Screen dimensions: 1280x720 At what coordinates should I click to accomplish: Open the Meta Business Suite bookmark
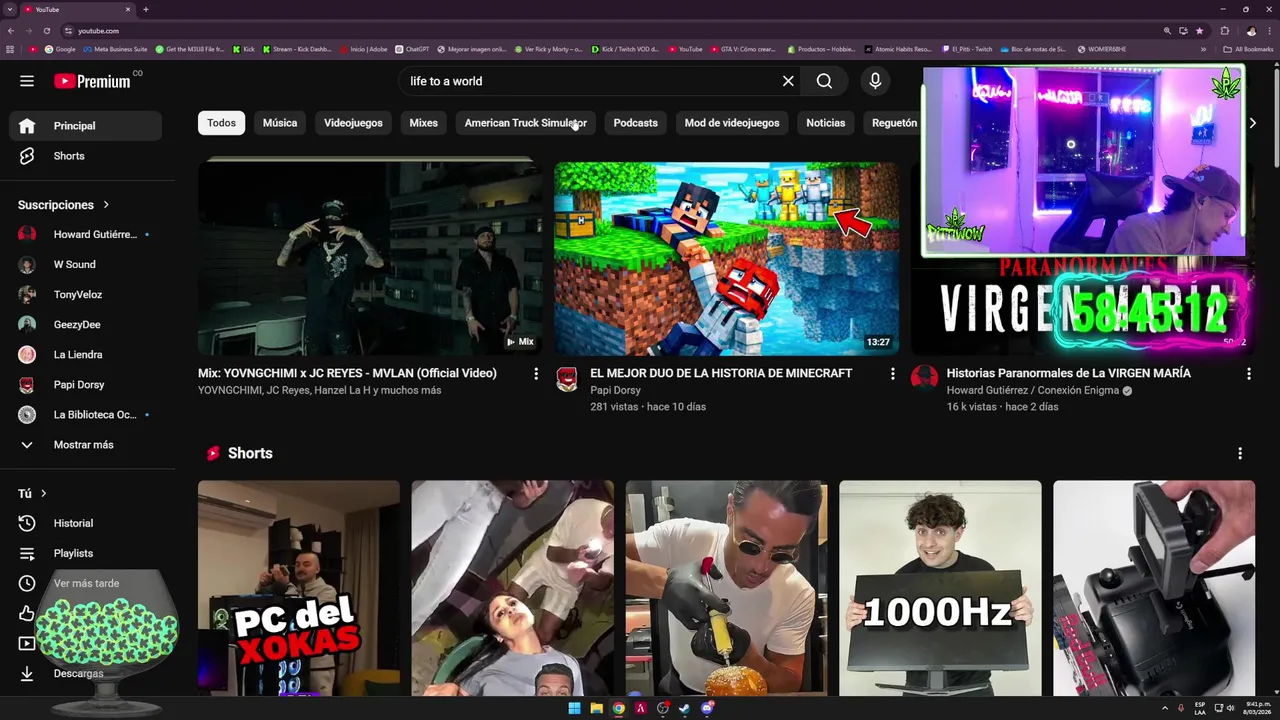pyautogui.click(x=115, y=49)
